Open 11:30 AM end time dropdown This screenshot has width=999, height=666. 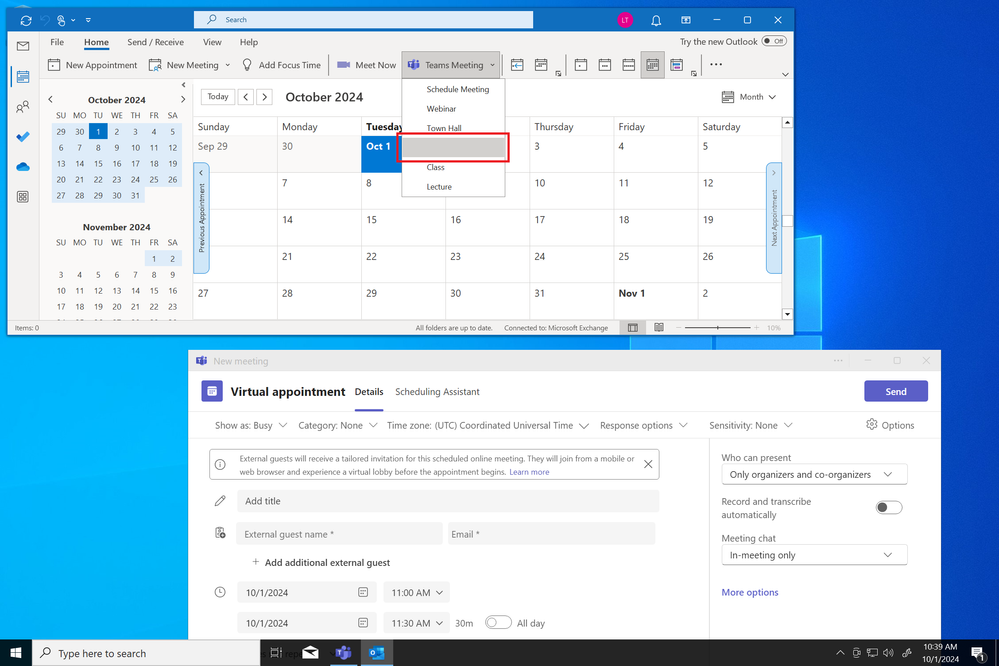(417, 623)
